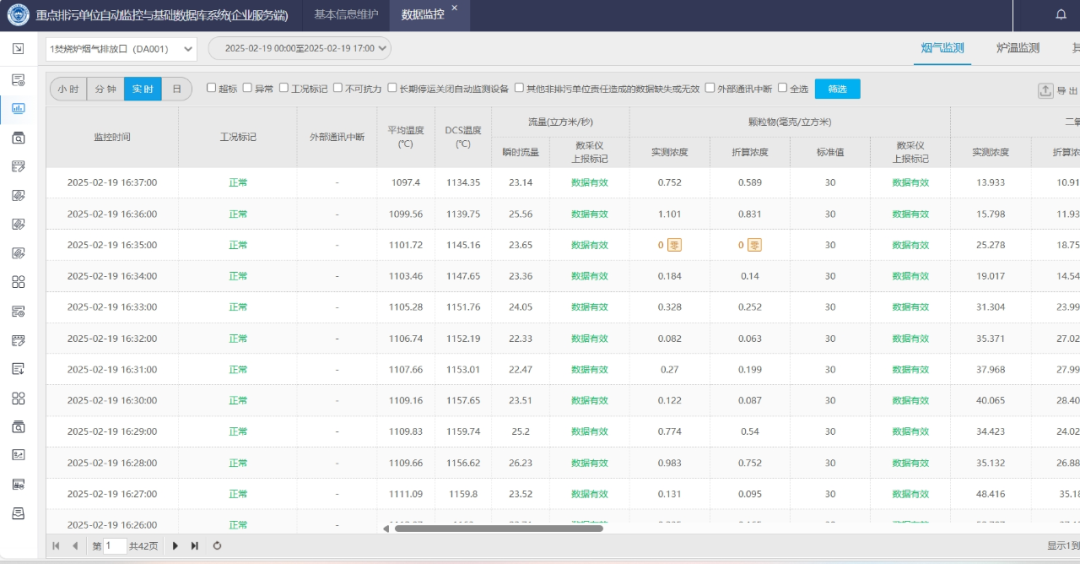Switch to the 炉温监测 tab

(1017, 48)
